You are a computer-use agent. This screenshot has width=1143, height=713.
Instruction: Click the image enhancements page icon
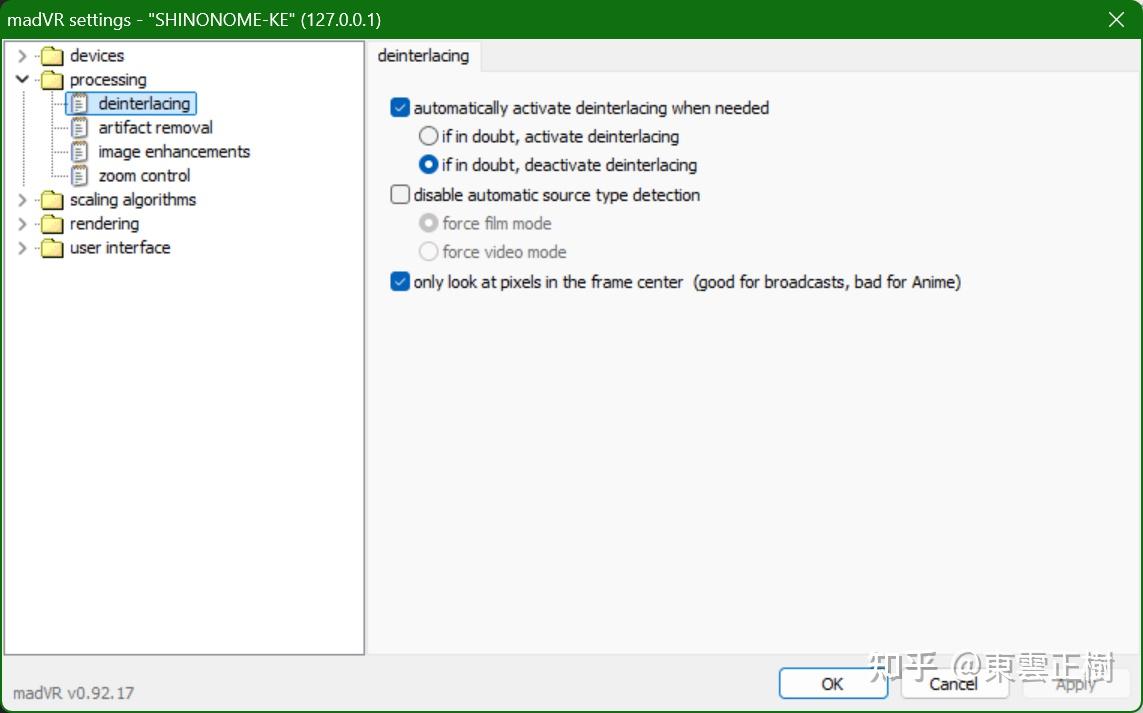[x=79, y=152]
